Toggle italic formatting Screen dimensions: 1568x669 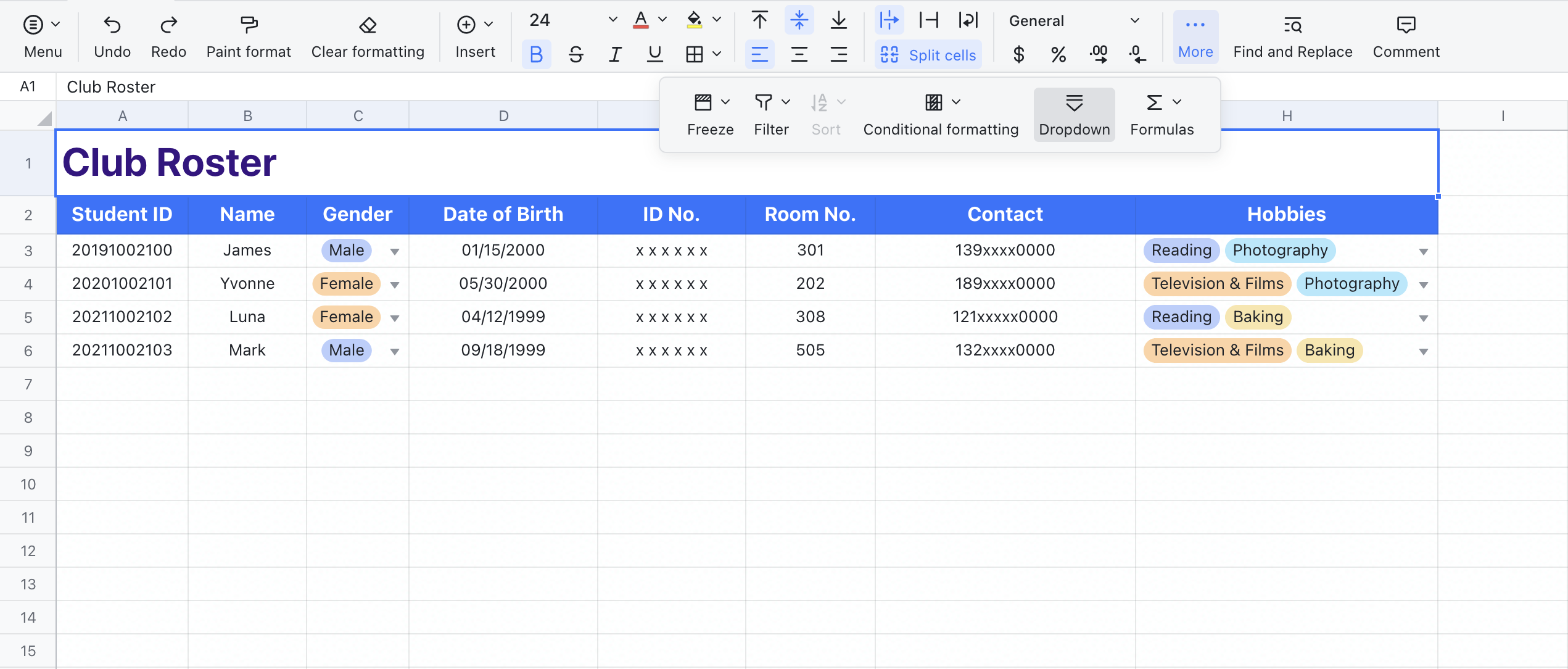(x=615, y=55)
